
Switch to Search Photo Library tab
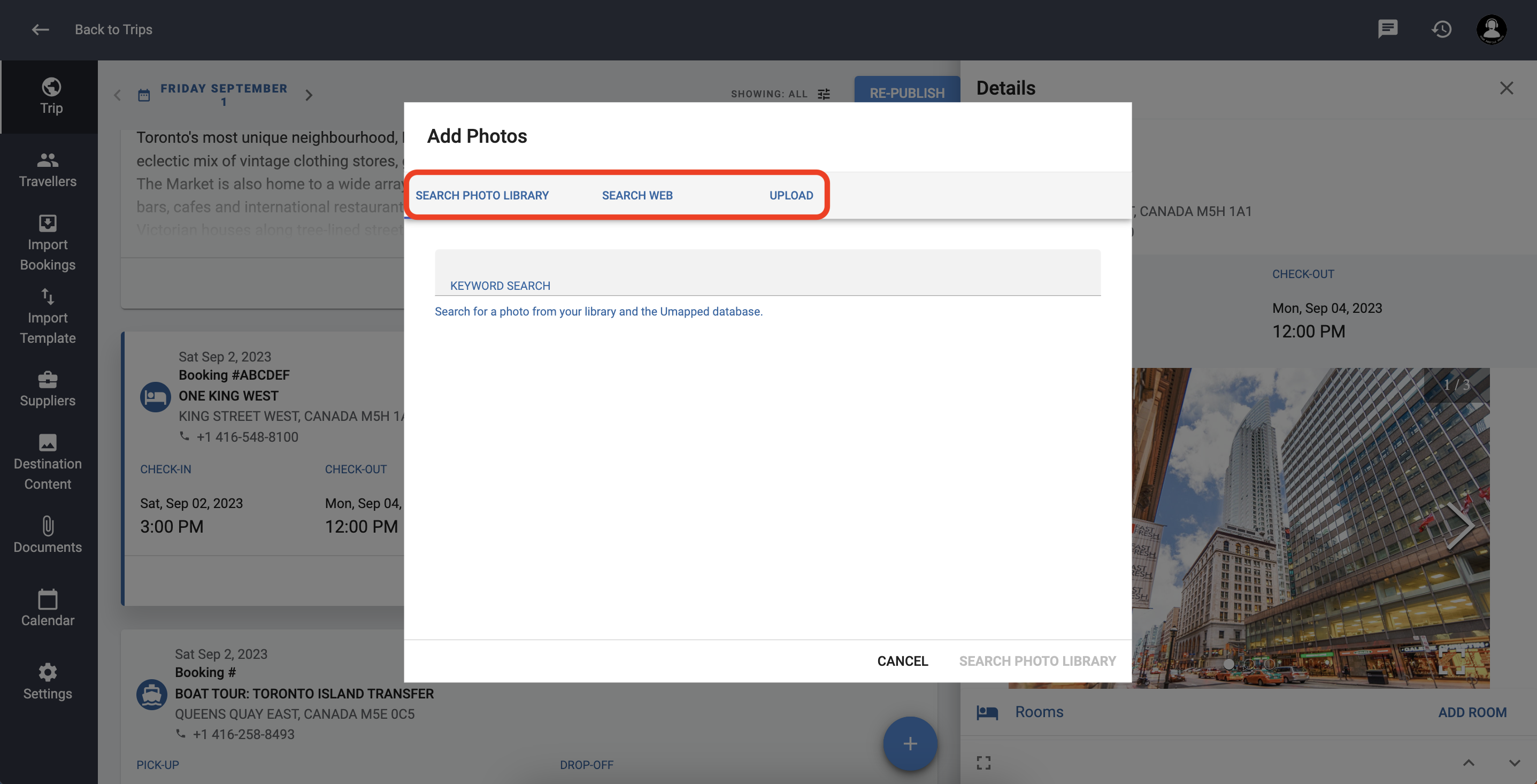pos(481,195)
